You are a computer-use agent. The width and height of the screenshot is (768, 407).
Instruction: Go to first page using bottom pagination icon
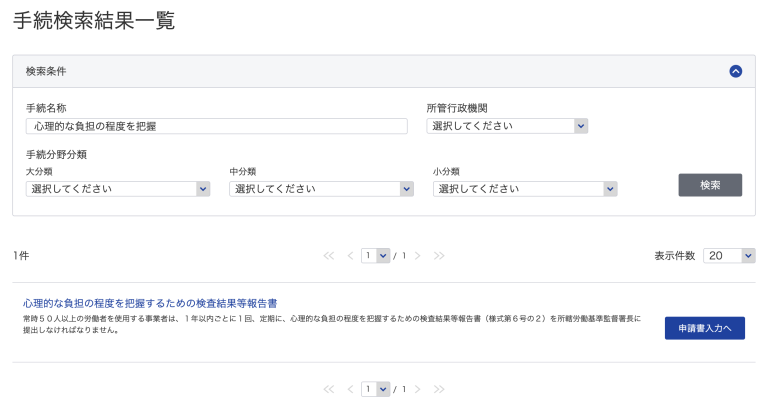[x=329, y=389]
